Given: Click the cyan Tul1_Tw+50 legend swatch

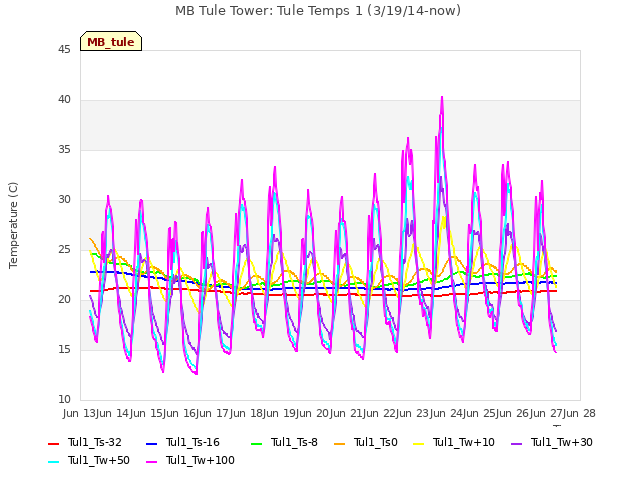Looking at the screenshot, I should coord(53,461).
